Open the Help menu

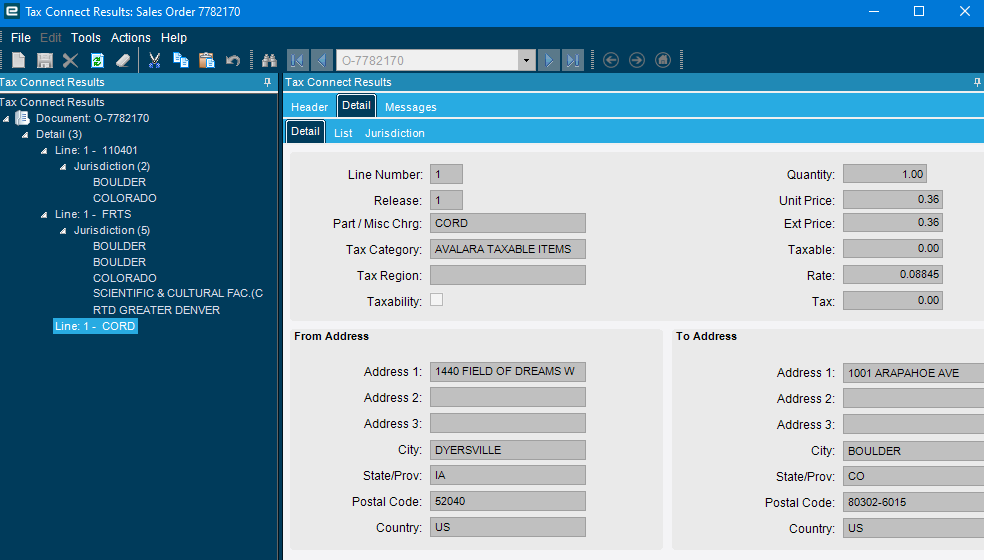174,38
